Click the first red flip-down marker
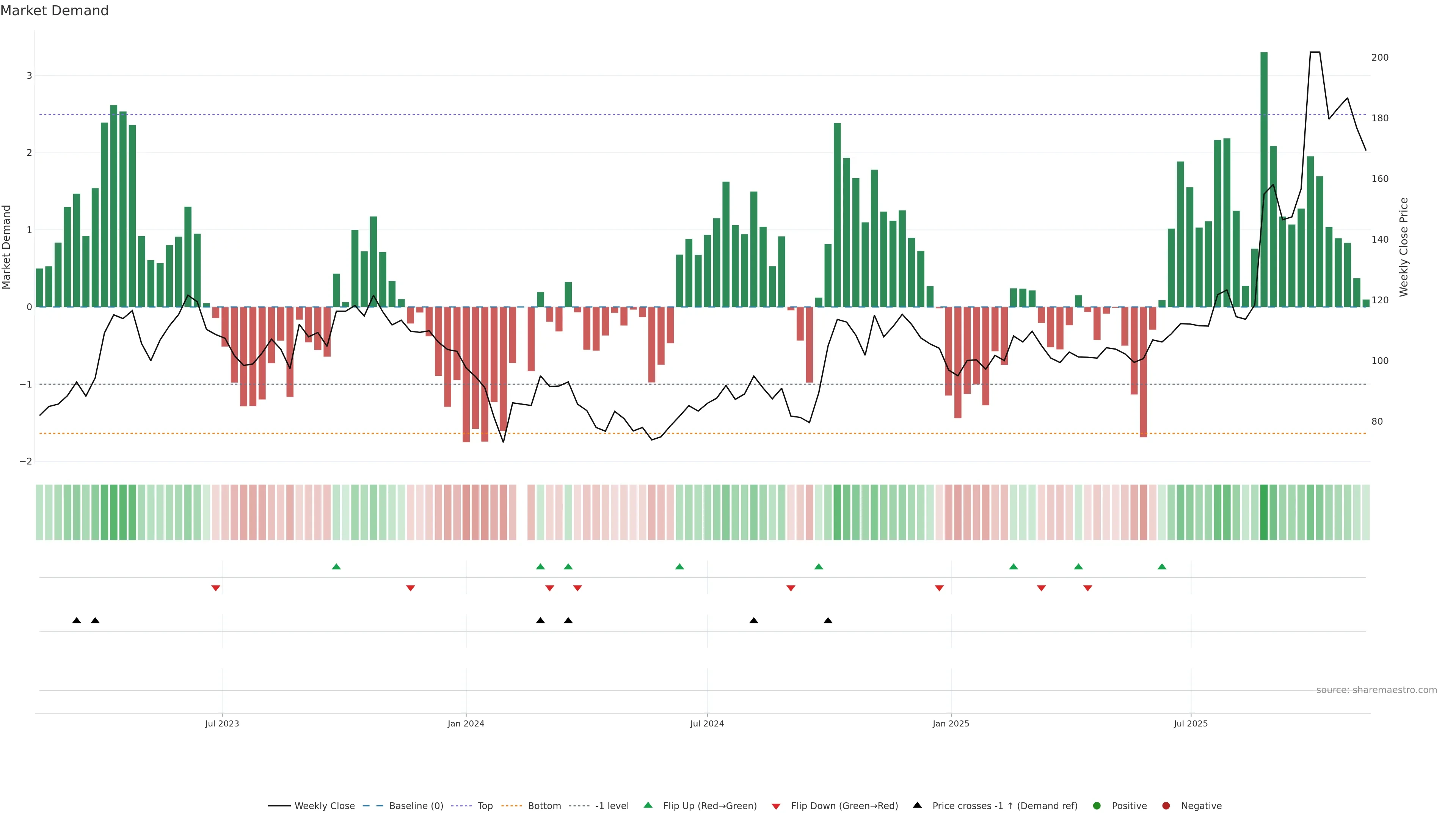The image size is (1456, 819). [x=215, y=588]
